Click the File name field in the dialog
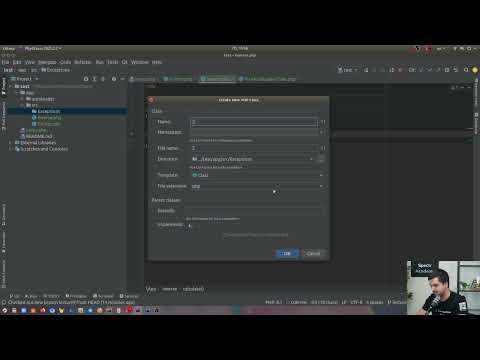Image resolution: width=480 pixels, height=360 pixels. pos(254,148)
